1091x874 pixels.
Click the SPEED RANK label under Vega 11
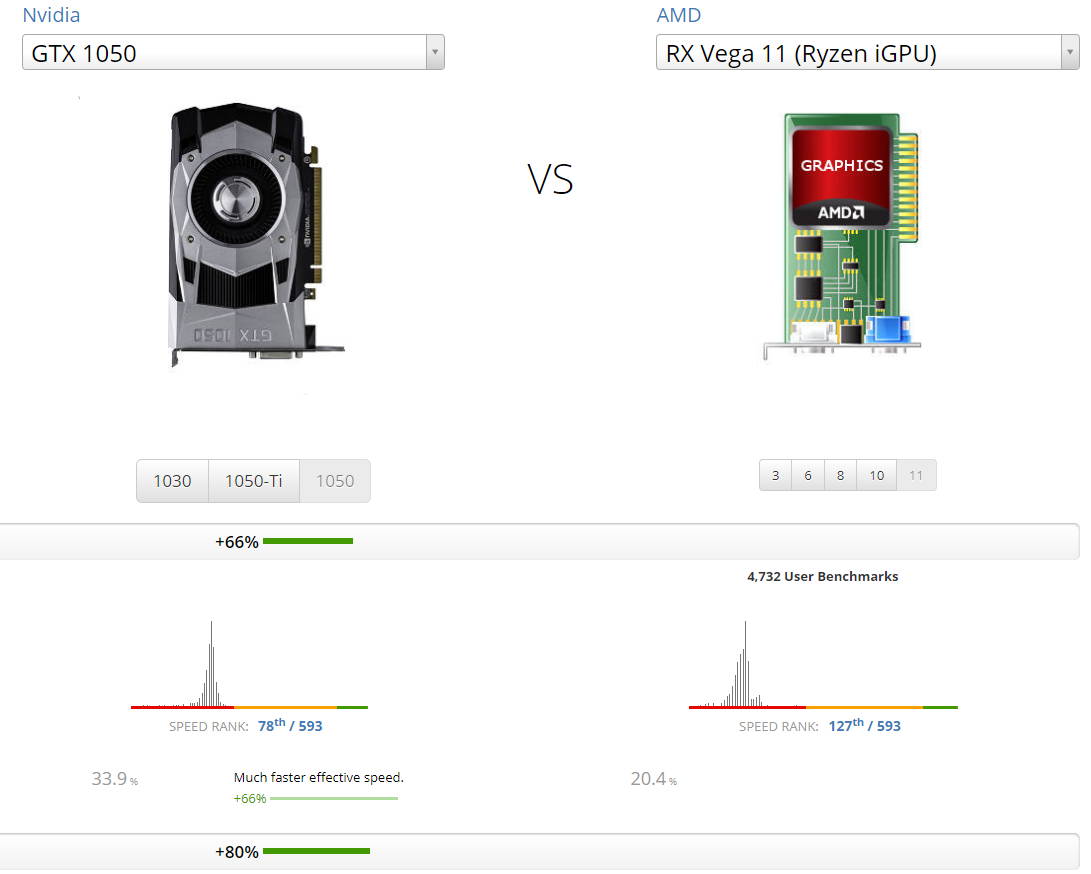click(x=779, y=726)
